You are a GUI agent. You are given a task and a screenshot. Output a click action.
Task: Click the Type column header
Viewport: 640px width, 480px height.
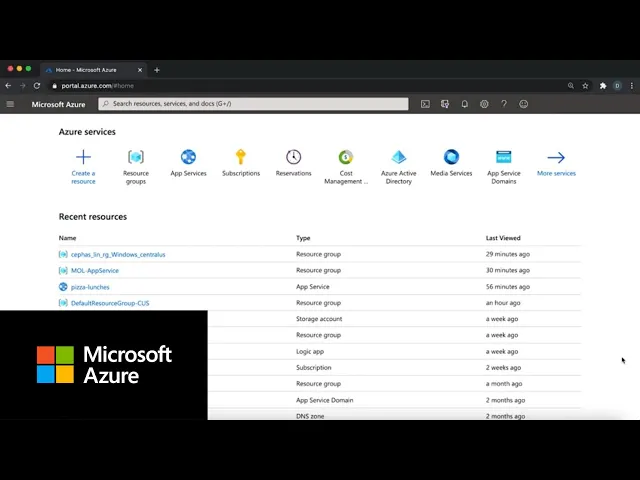point(303,238)
